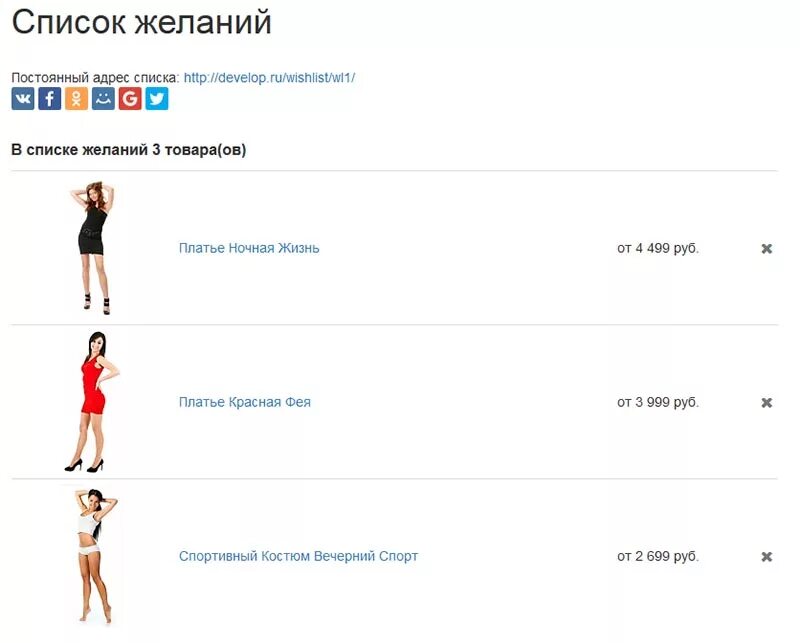Share wishlist on Google
The height and width of the screenshot is (643, 800).
tap(130, 98)
